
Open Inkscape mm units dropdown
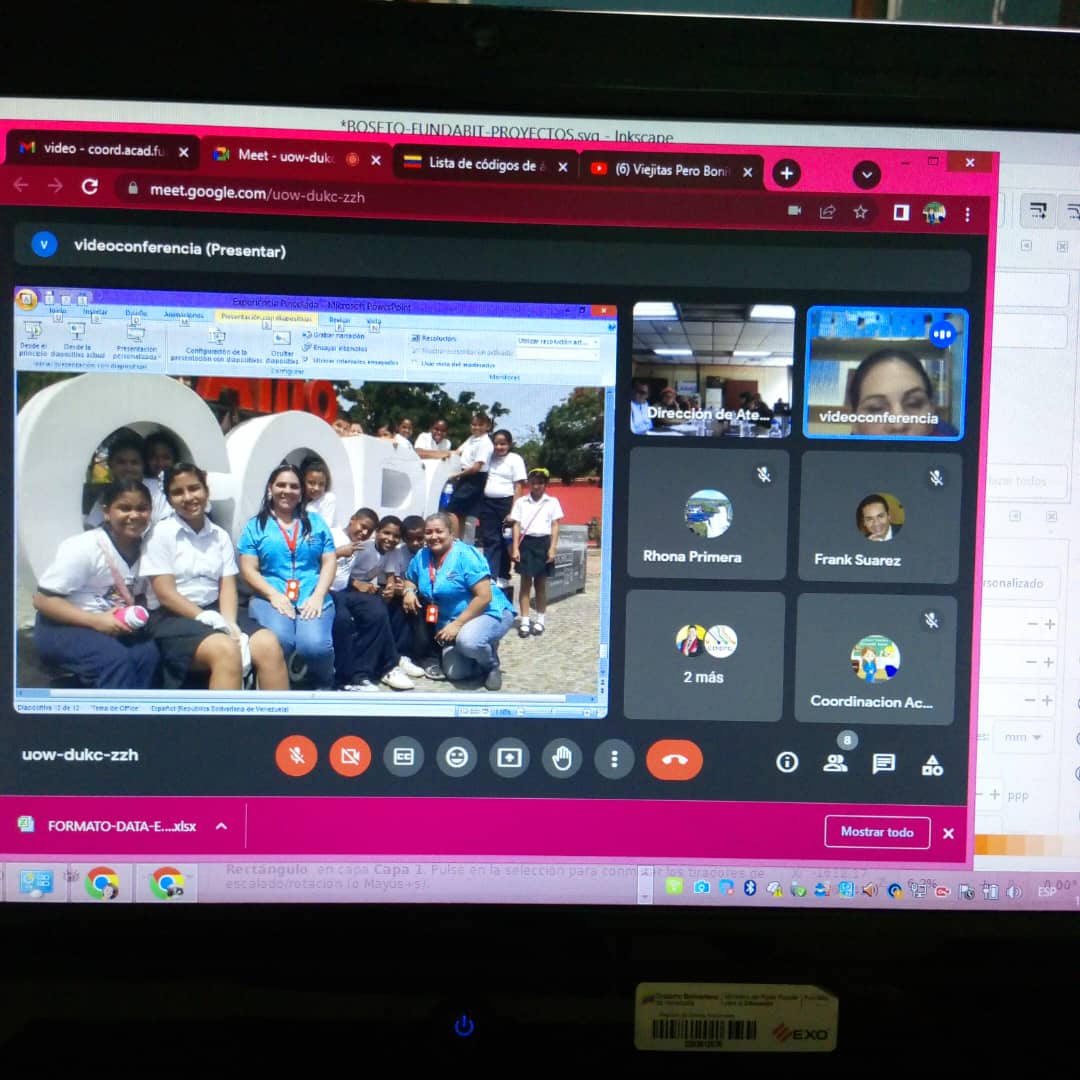[1022, 737]
